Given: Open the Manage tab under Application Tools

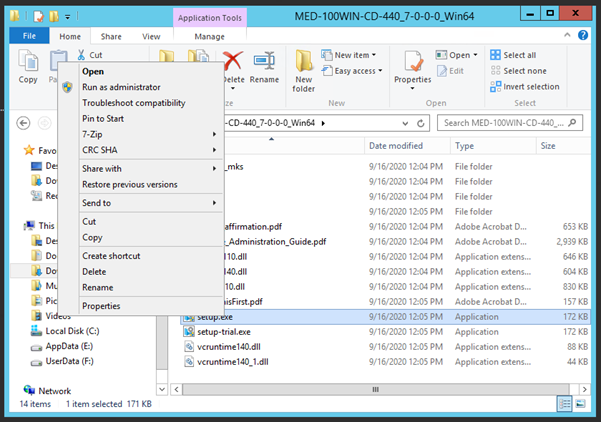Looking at the screenshot, I should (x=209, y=36).
